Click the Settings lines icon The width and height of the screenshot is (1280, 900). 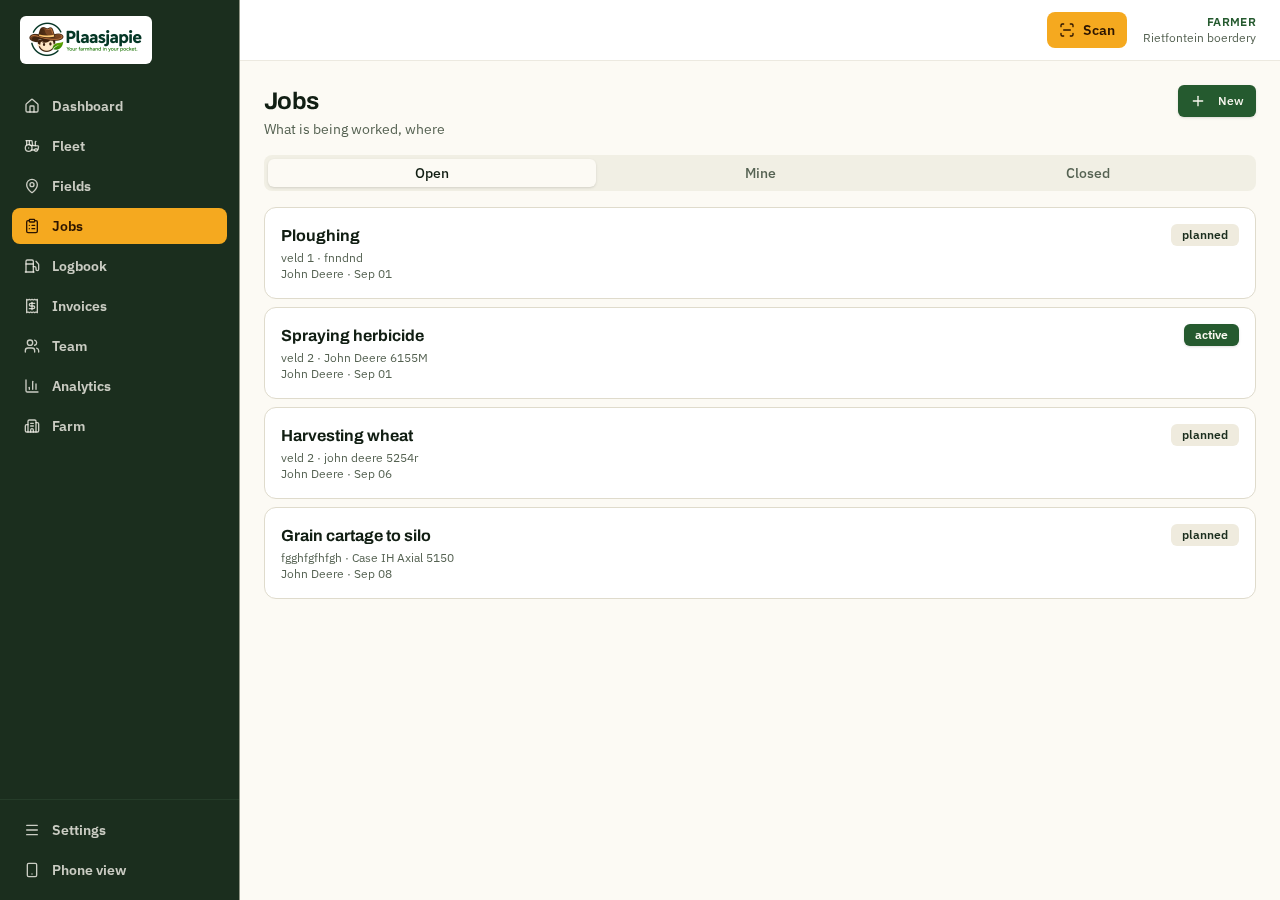pyautogui.click(x=32, y=830)
